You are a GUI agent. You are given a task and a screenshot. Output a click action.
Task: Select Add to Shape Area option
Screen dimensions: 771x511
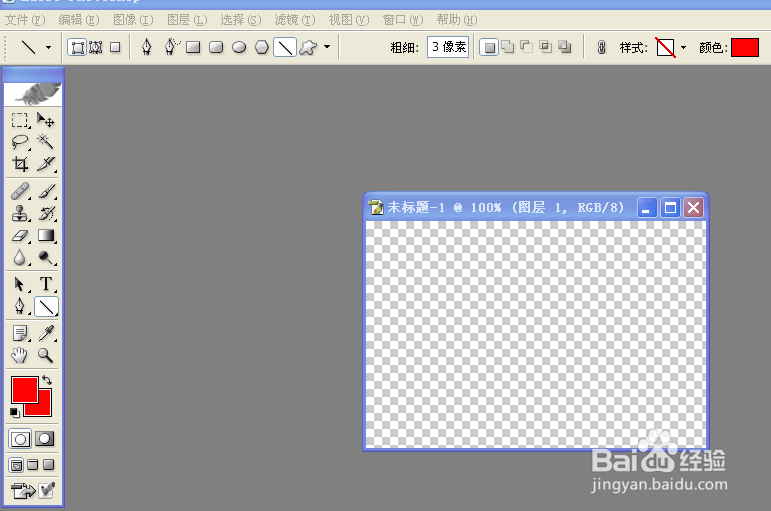click(x=507, y=47)
